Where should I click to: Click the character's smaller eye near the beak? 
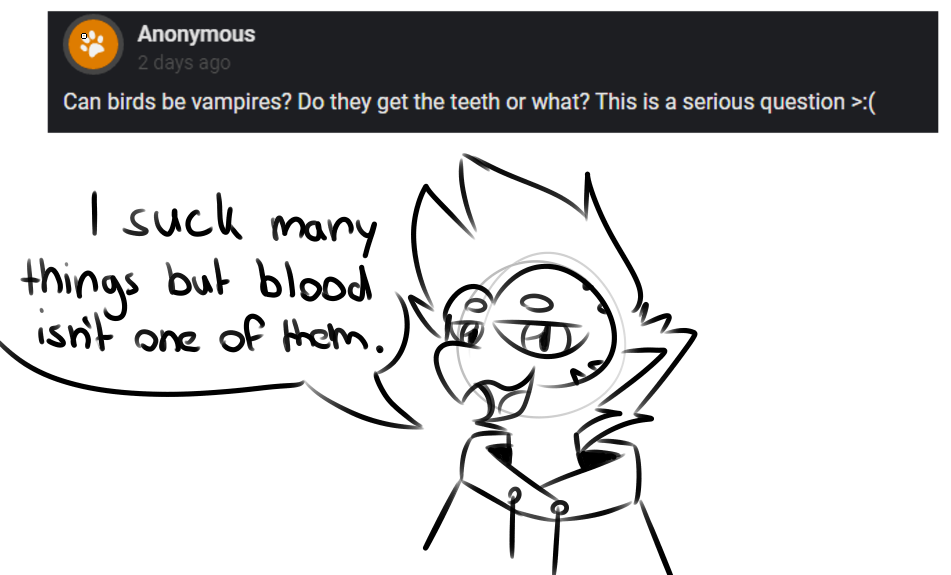(x=466, y=331)
